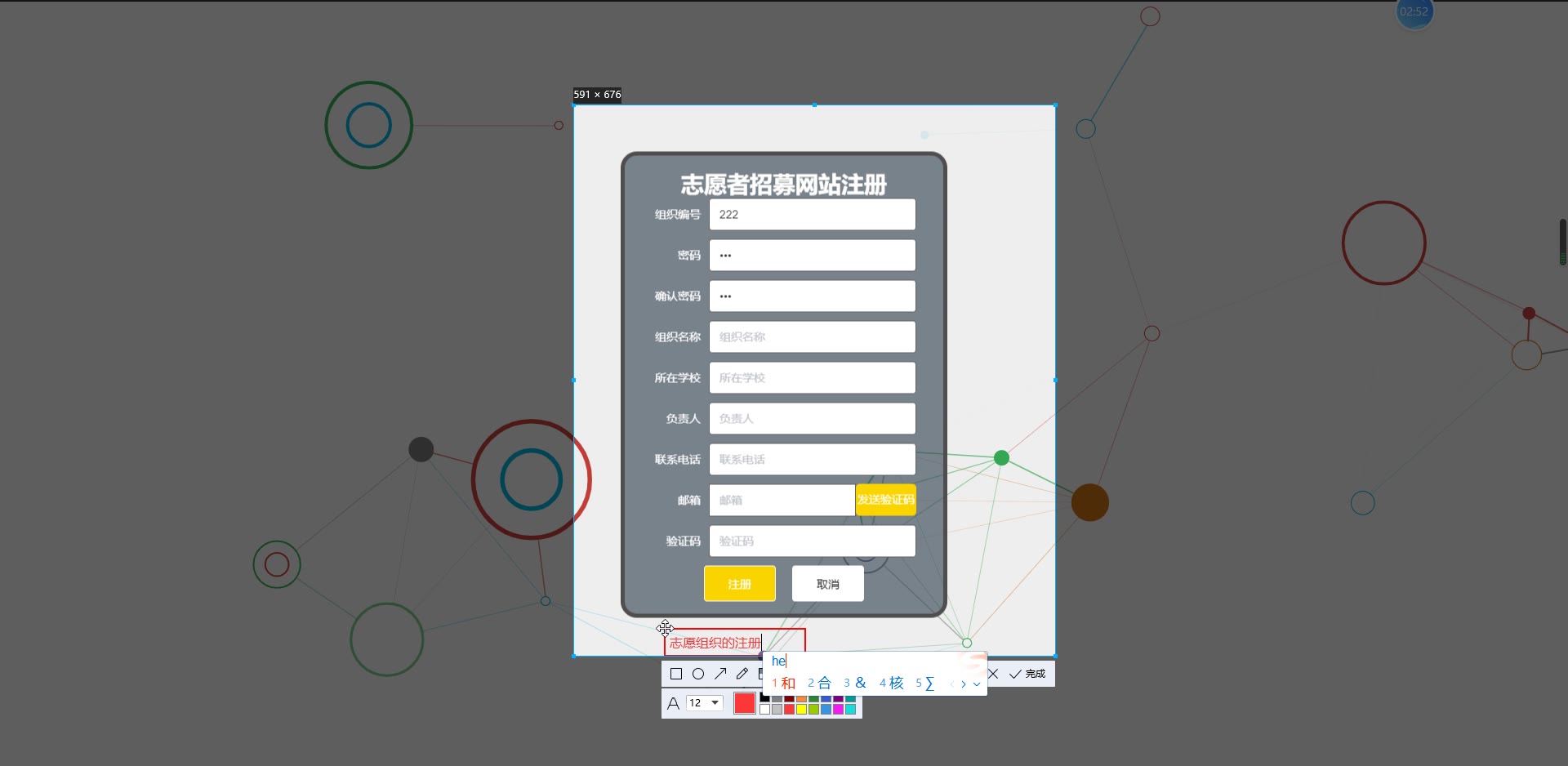
Task: Select the rectangle annotation tool
Action: click(x=676, y=674)
